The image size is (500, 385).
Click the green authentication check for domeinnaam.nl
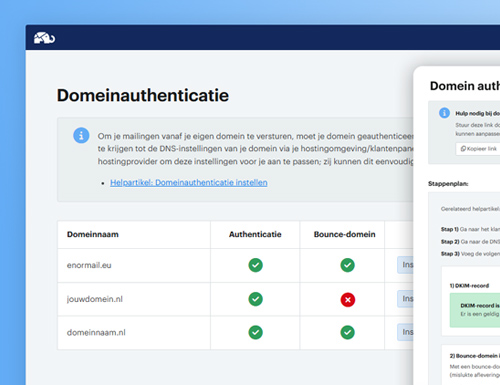coord(255,332)
